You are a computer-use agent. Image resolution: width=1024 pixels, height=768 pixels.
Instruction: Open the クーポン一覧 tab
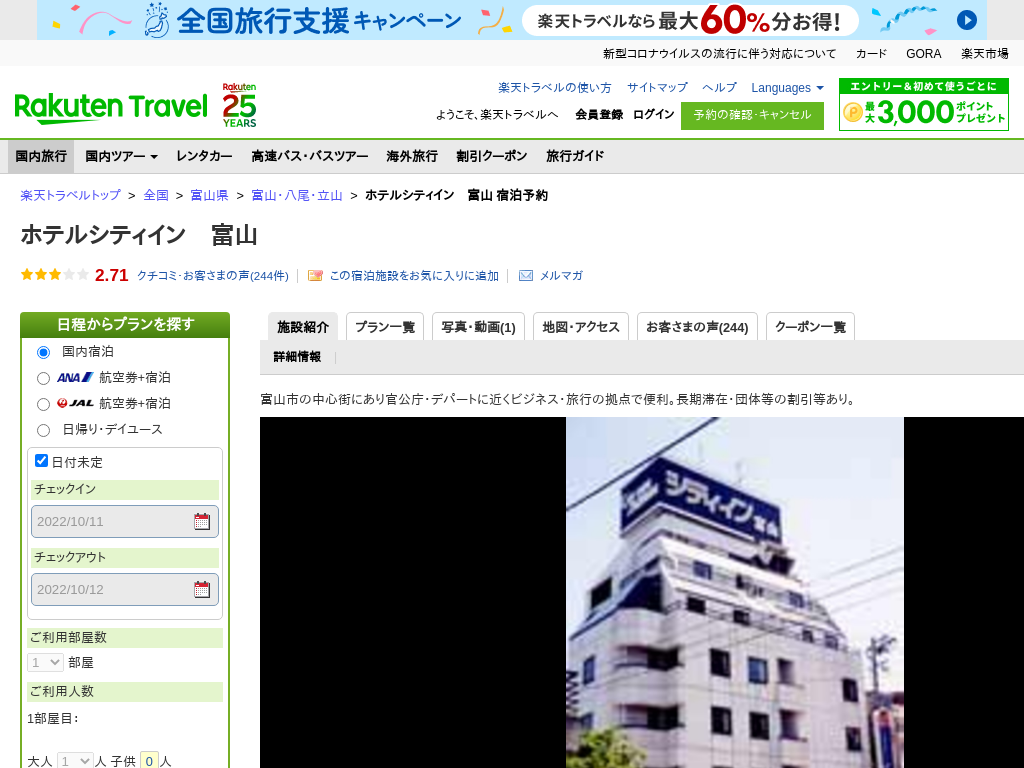(810, 327)
